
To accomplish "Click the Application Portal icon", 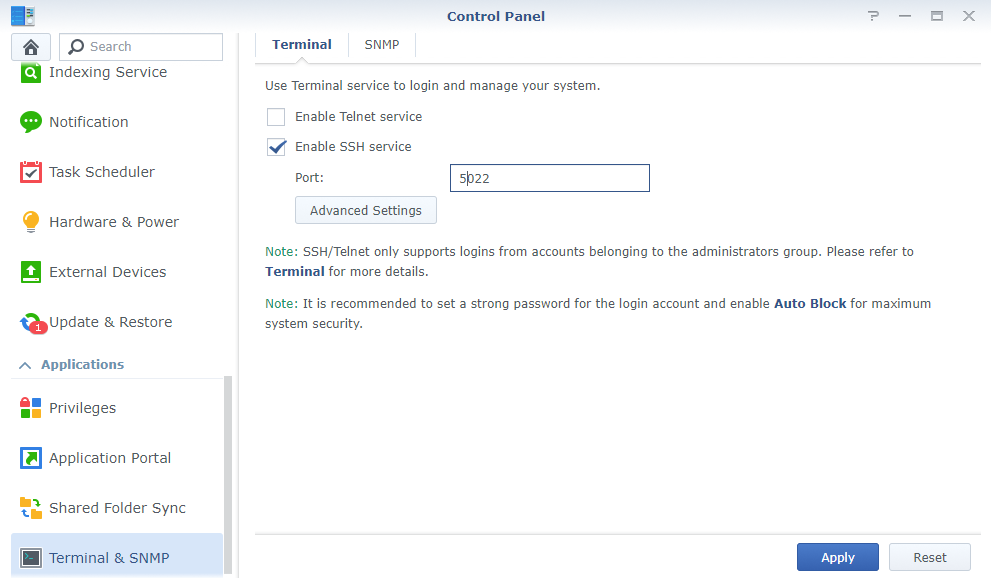I will [x=30, y=458].
